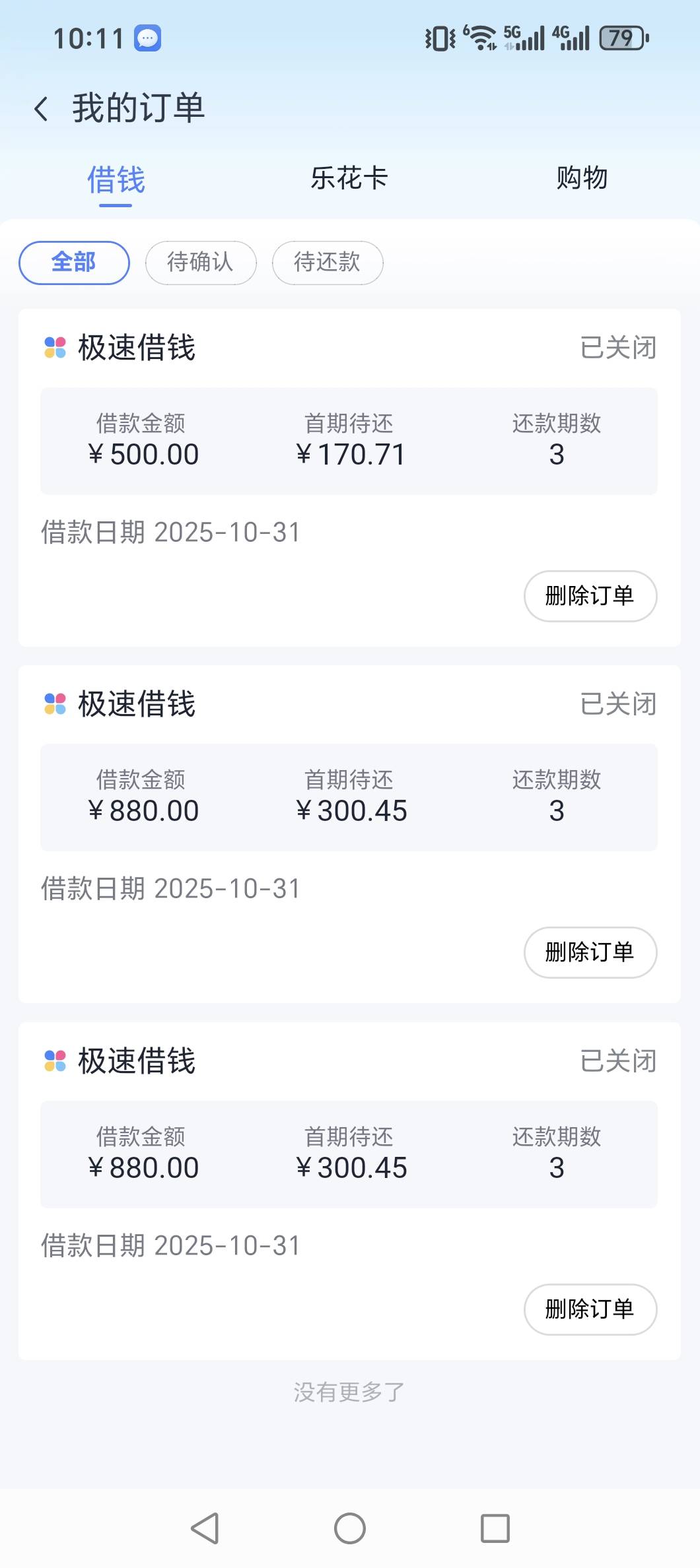Tap the colorful logo on first 极速借钱 order

(55, 347)
